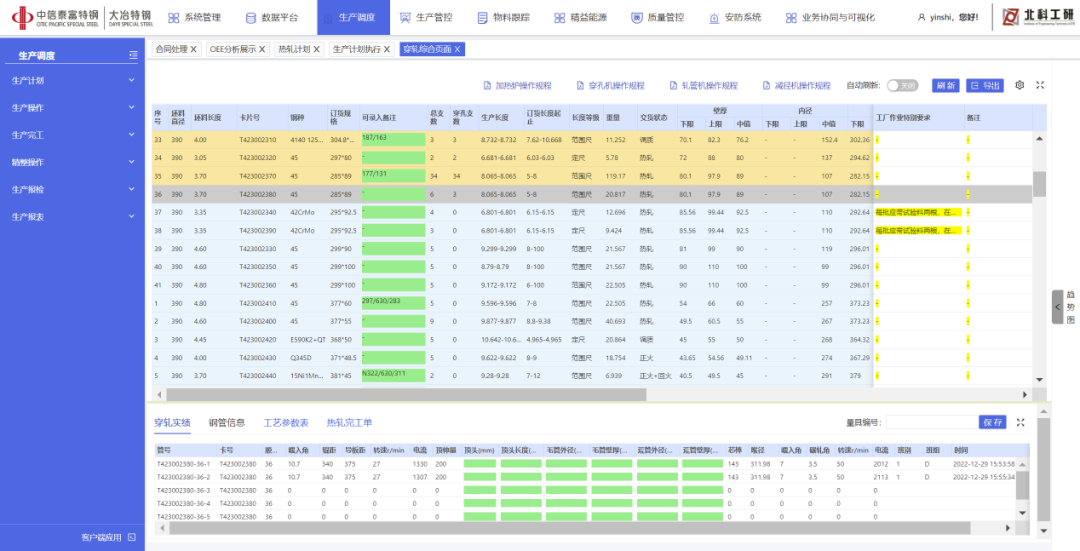Expand the 生产计划 sidebar menu

coord(72,80)
